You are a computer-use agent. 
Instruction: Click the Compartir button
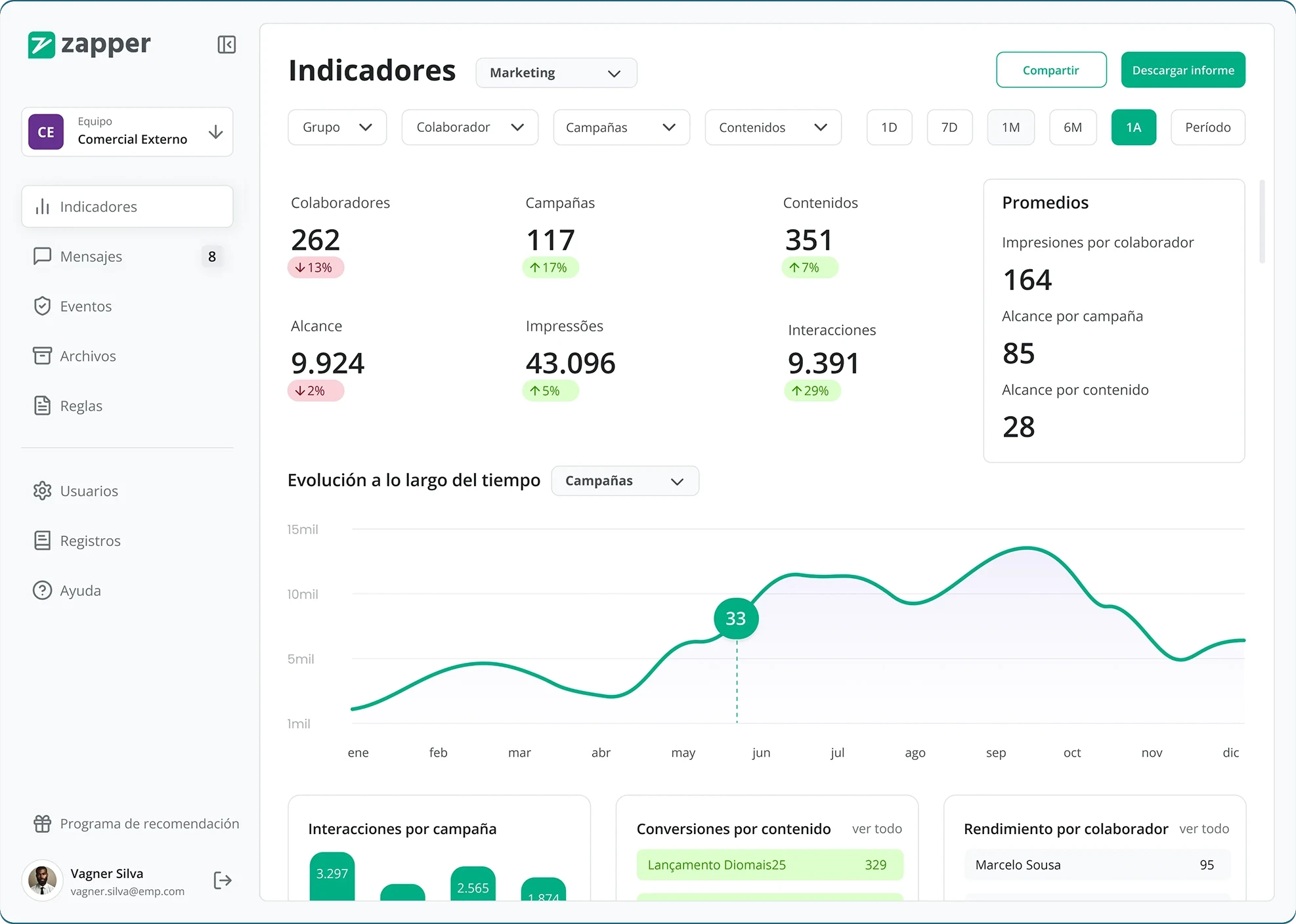pos(1051,70)
